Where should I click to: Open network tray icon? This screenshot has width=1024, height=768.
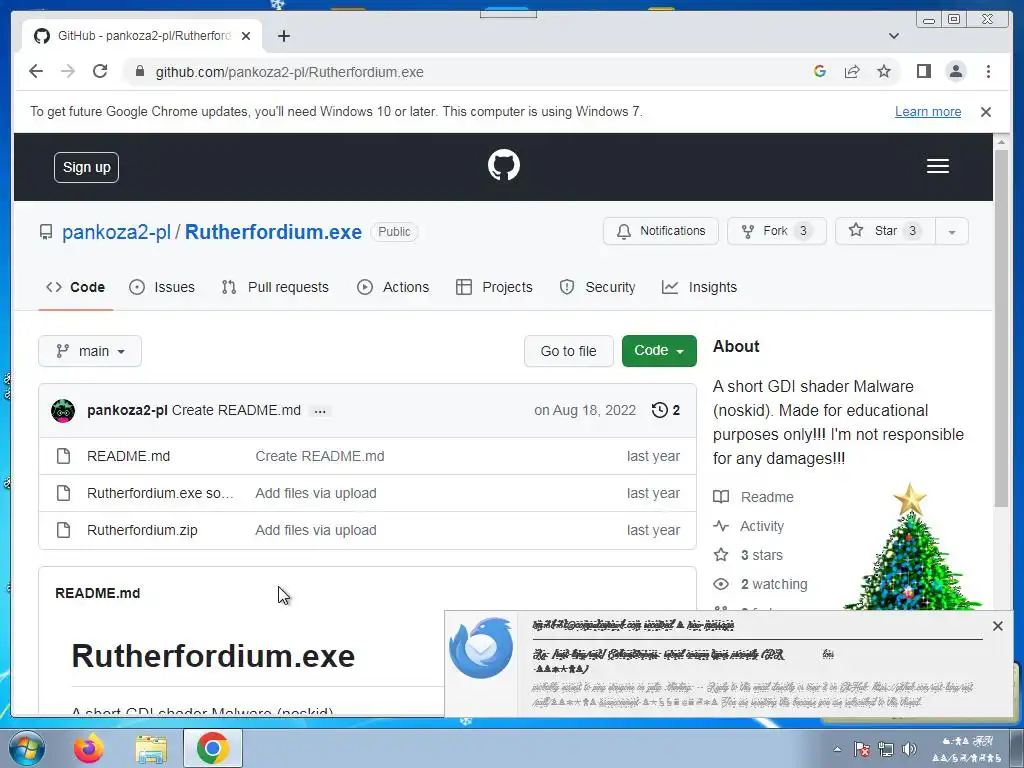tap(886, 749)
